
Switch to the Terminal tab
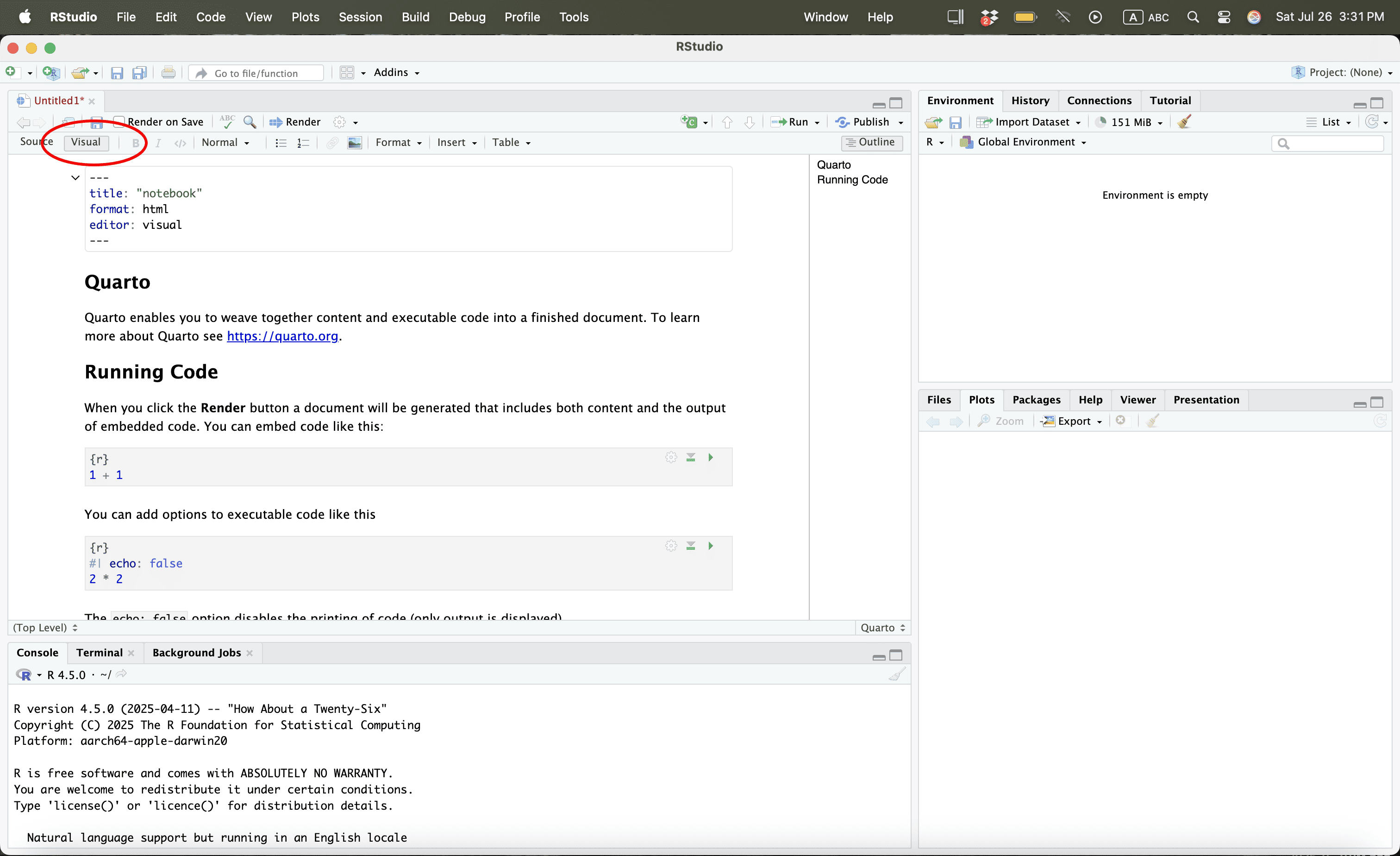coord(100,653)
